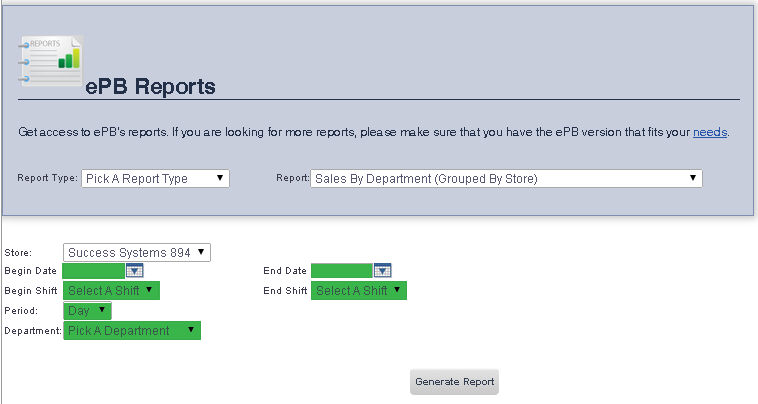
Task: Expand the End Shift selector
Action: 358,291
